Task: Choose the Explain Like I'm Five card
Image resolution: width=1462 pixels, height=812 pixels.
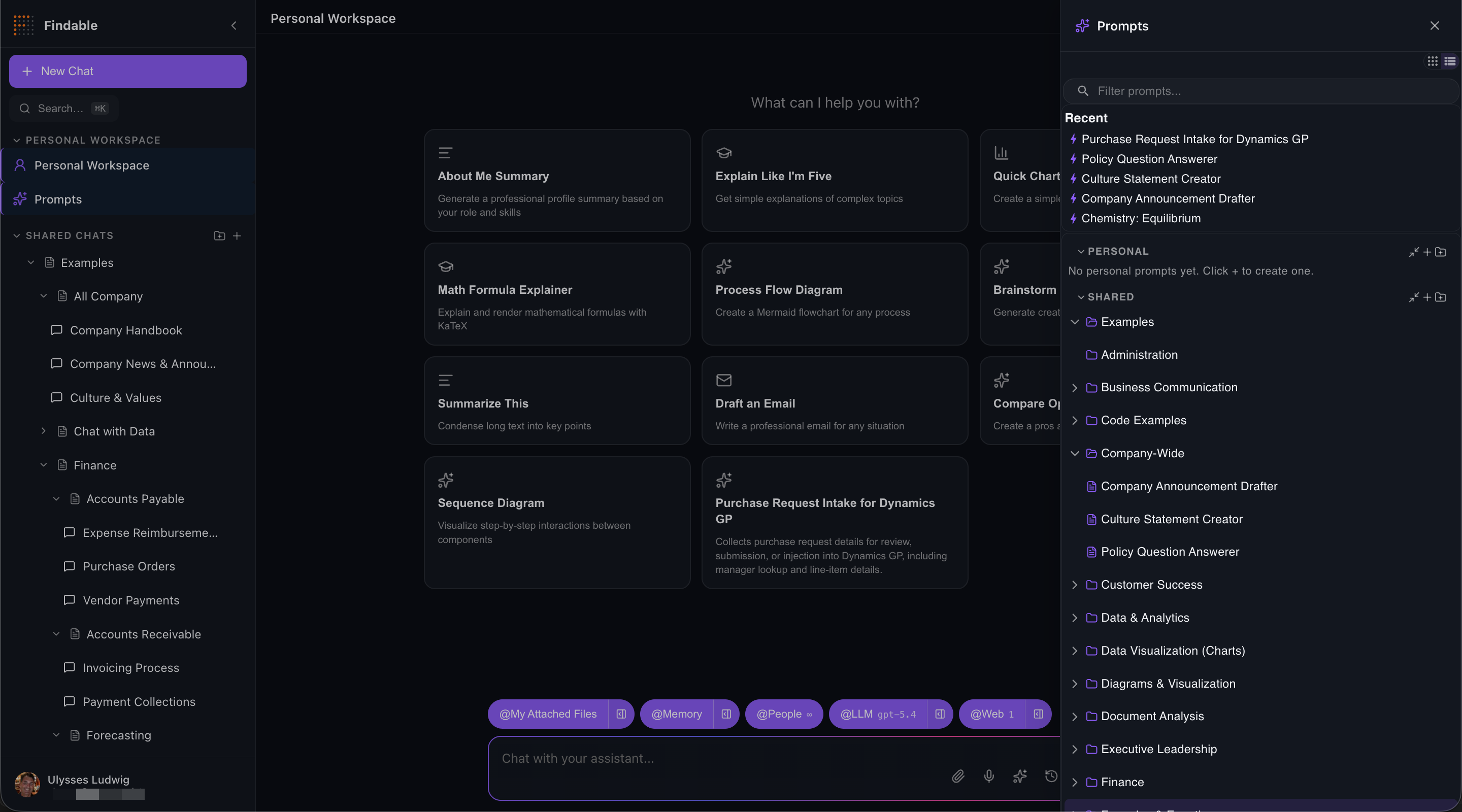Action: point(834,181)
